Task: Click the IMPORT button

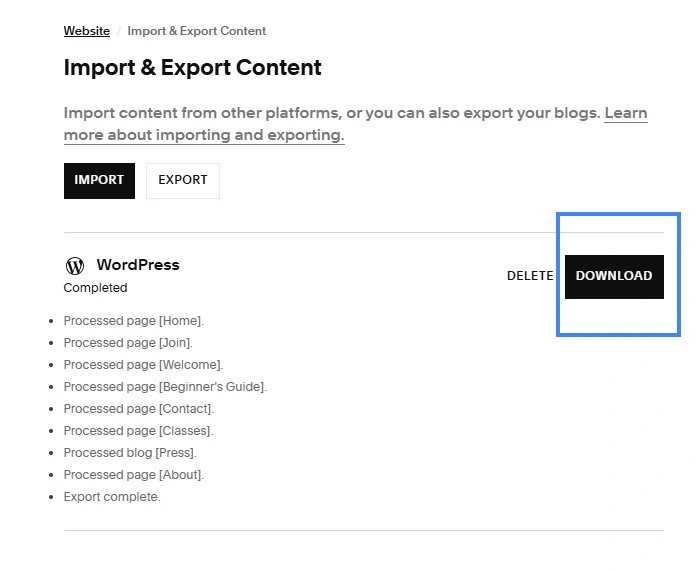Action: click(99, 180)
